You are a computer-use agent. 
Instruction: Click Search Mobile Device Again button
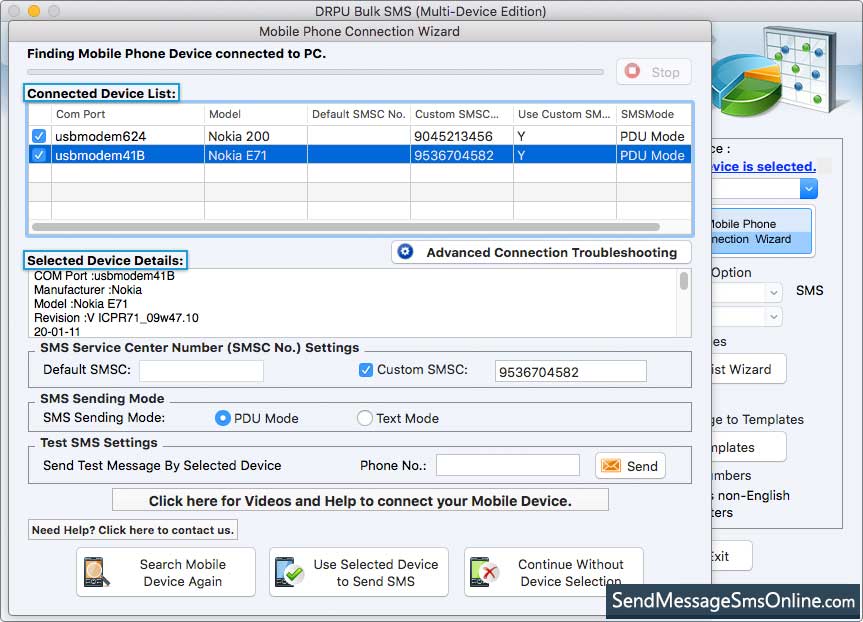(166, 572)
